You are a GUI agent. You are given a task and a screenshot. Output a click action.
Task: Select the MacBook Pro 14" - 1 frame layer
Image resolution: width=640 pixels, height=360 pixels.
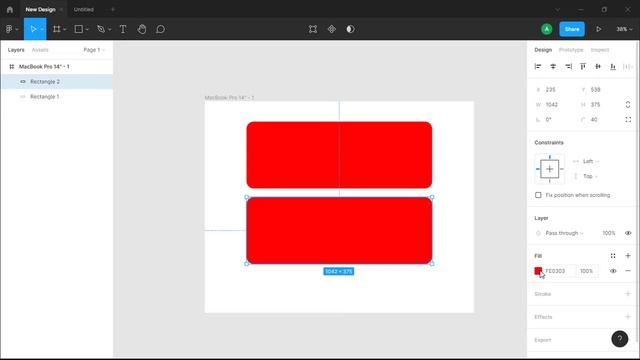pos(57,67)
